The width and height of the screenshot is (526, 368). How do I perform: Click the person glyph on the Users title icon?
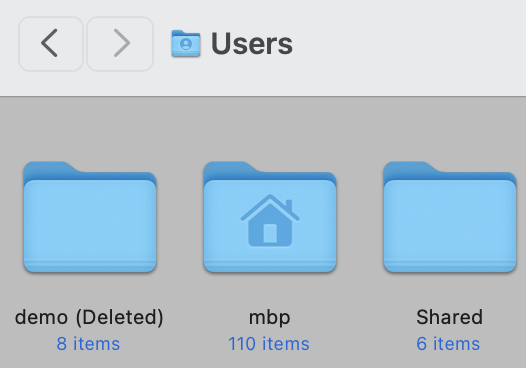[186, 44]
